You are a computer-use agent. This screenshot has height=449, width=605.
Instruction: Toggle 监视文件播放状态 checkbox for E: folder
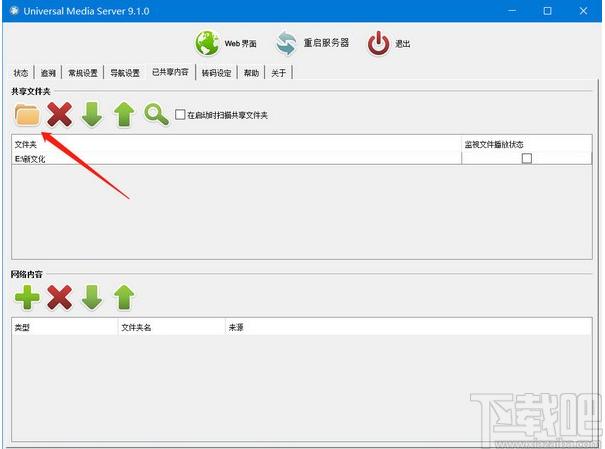coord(527,158)
